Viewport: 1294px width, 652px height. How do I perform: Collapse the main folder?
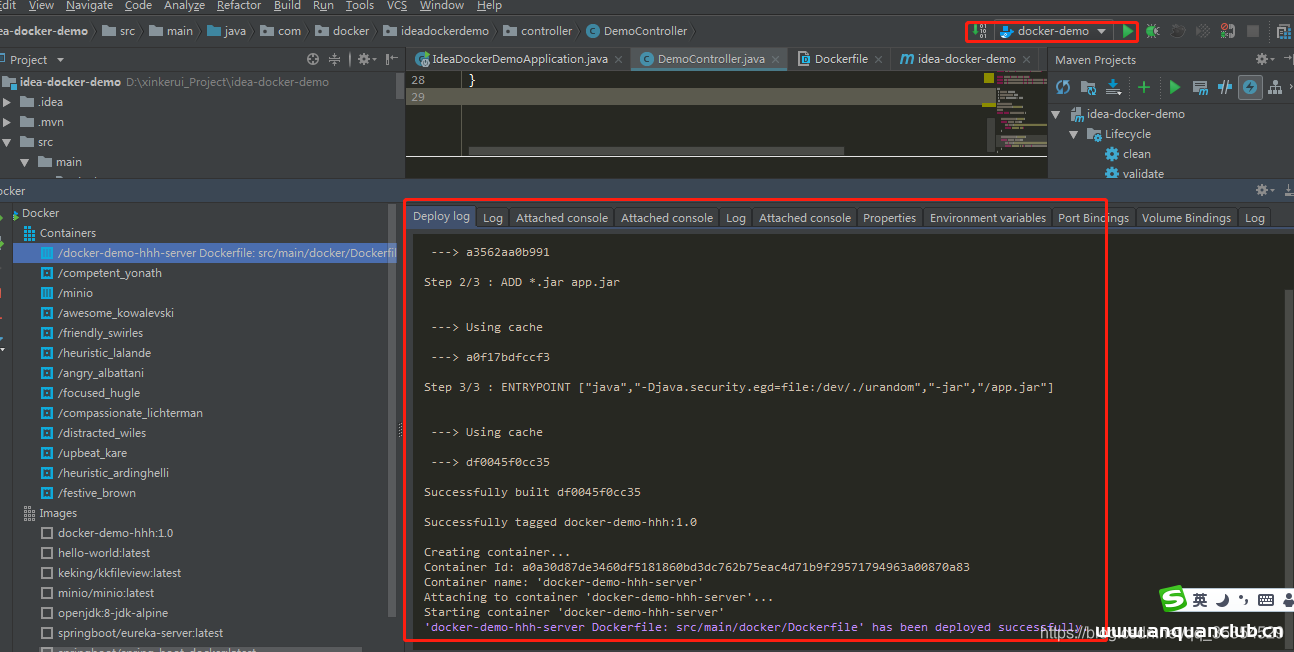pos(25,162)
